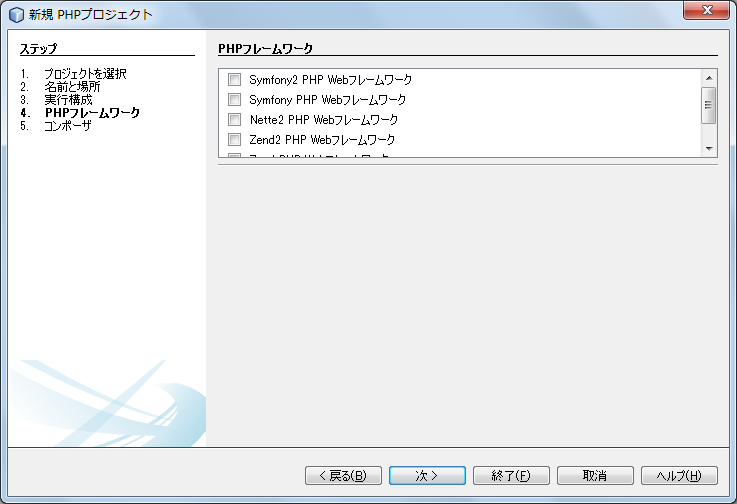Check the Nette2 PHP Web framework box
This screenshot has height=504, width=737.
point(234,119)
